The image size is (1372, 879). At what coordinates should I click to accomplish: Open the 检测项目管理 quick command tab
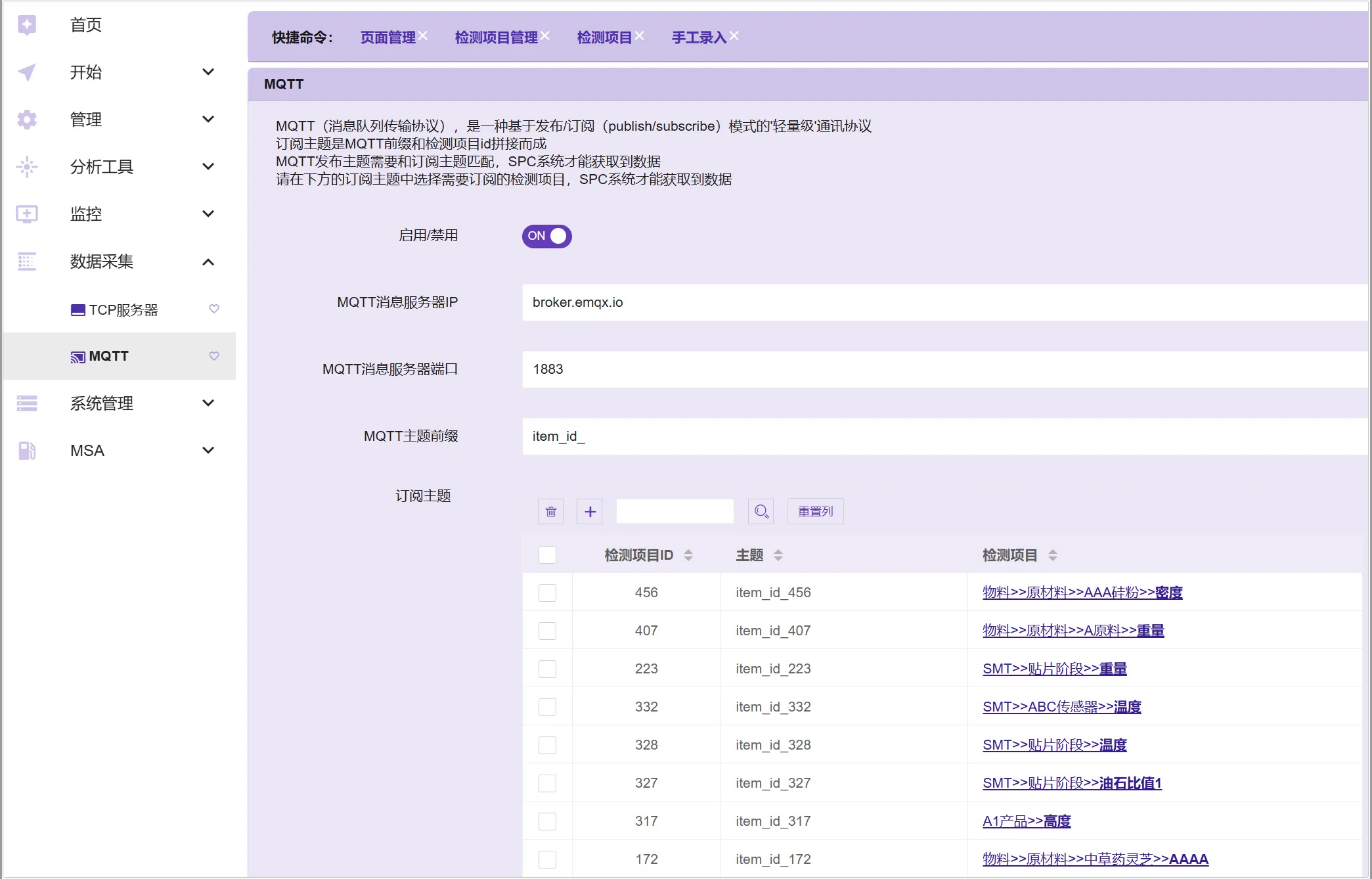[x=496, y=38]
